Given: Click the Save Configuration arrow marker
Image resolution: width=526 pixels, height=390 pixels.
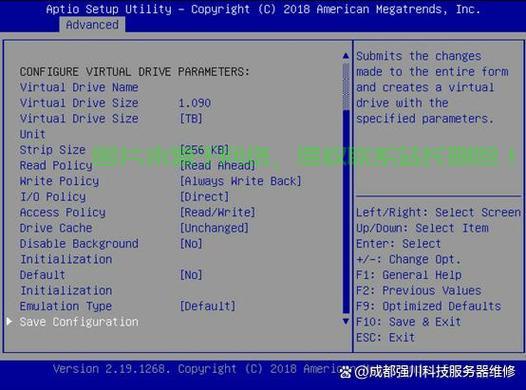Looking at the screenshot, I should click(x=9, y=322).
